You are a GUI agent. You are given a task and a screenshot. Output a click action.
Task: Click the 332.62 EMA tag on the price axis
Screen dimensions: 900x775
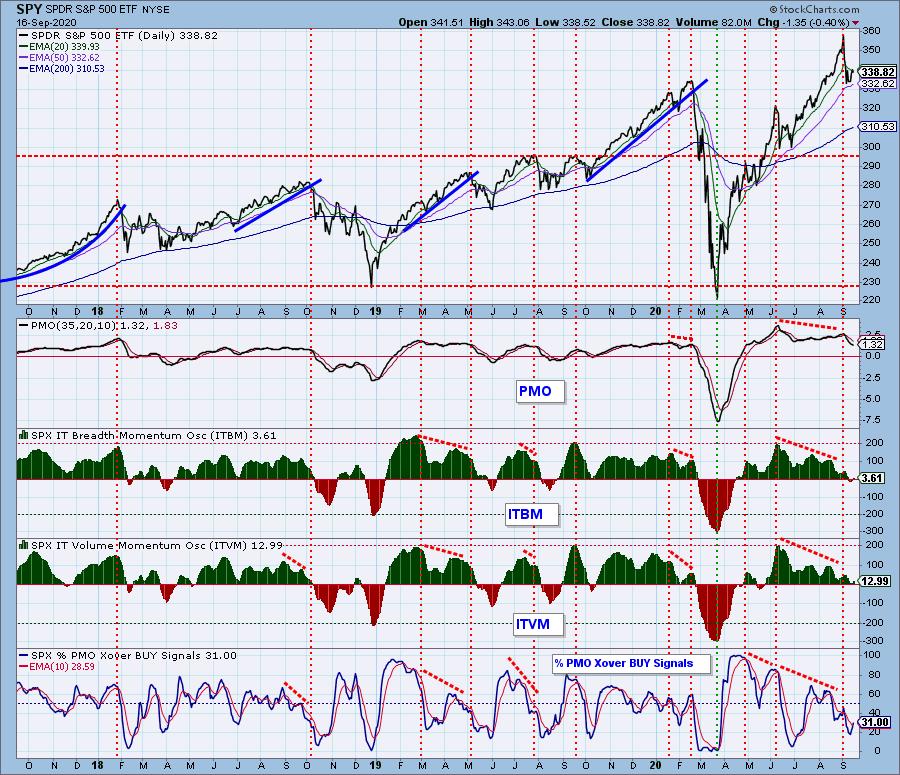tap(878, 83)
